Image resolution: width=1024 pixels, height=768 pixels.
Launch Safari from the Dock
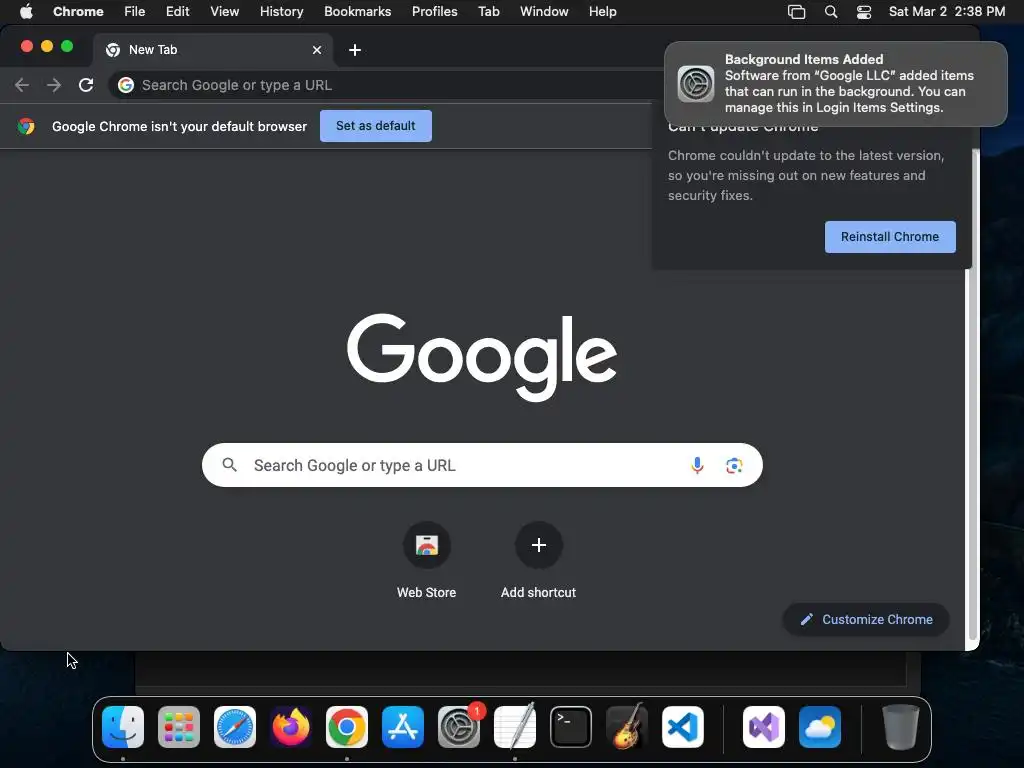click(235, 727)
